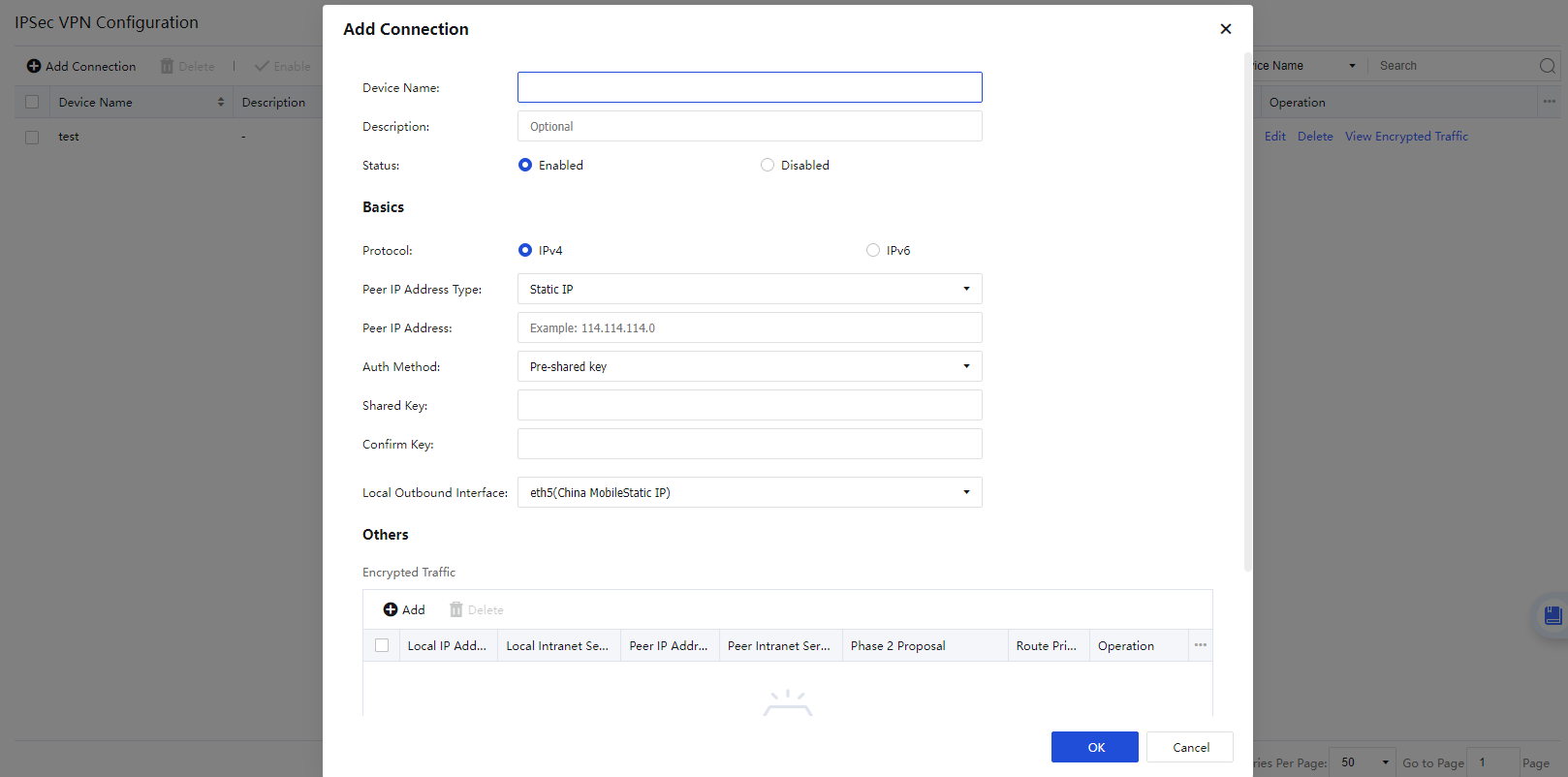
Task: Tick the select-all checkbox in Encrypted Traffic table
Action: pyautogui.click(x=382, y=645)
